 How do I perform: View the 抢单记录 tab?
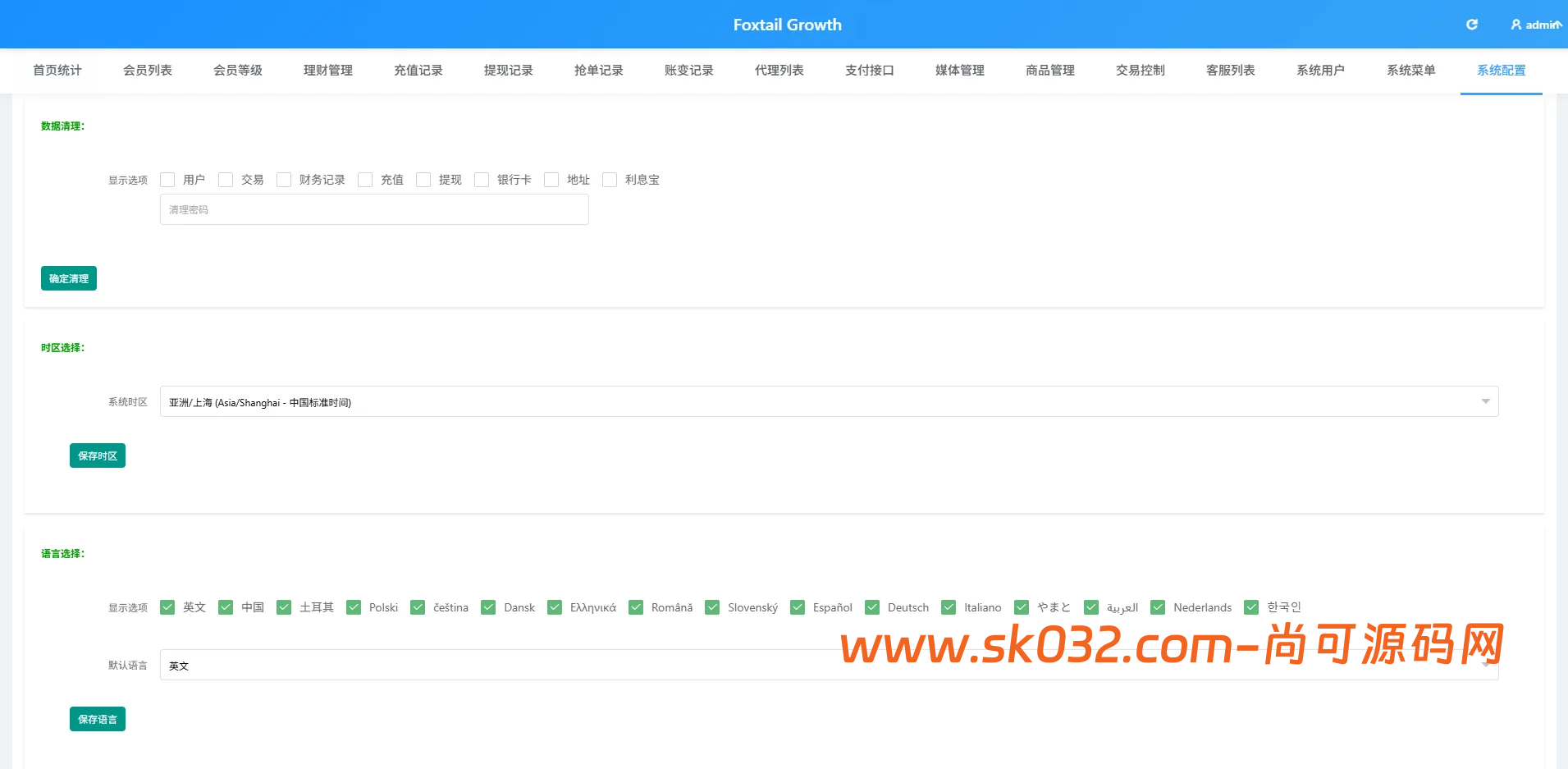tap(599, 71)
